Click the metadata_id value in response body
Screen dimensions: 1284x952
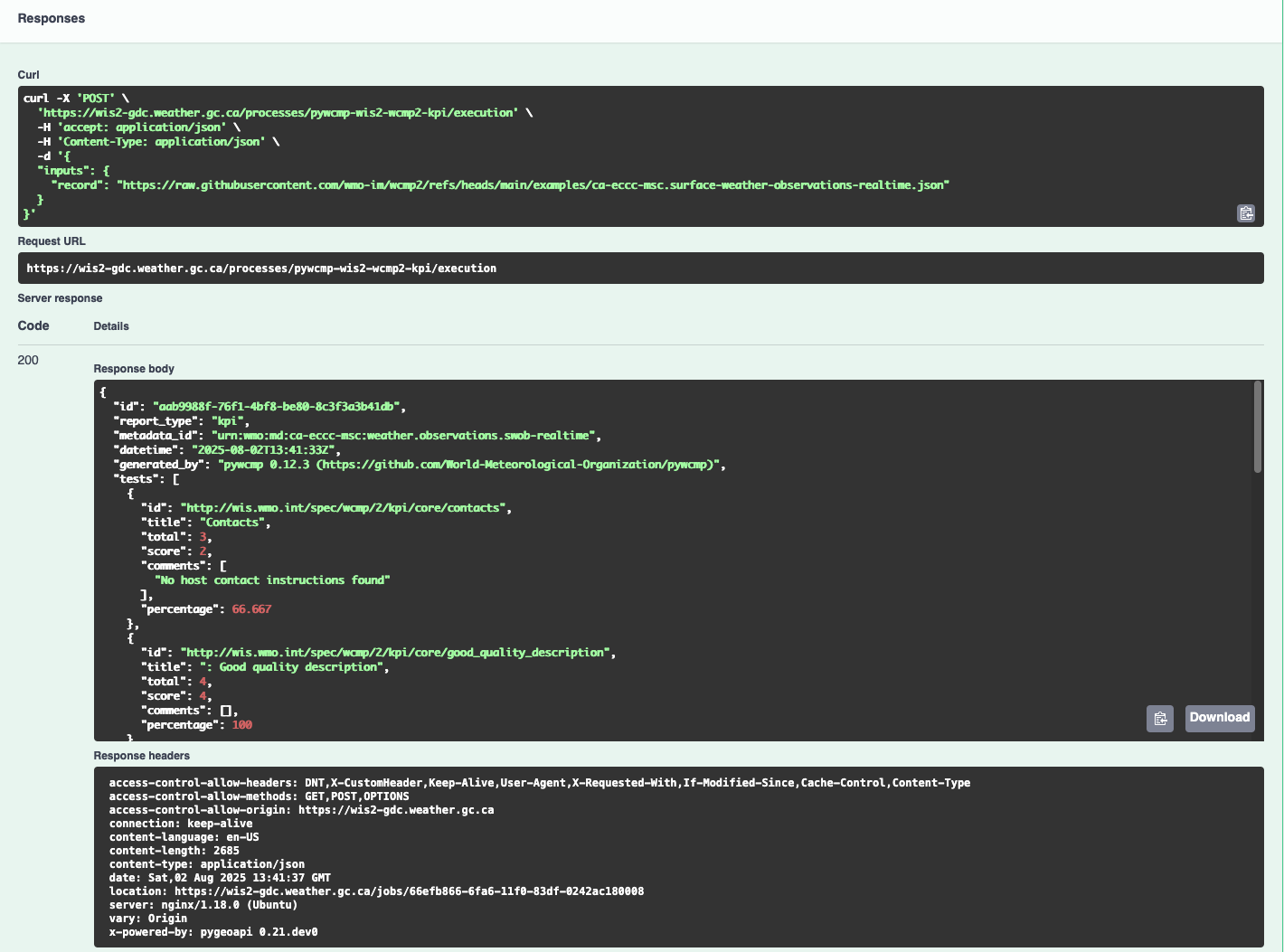tap(409, 435)
